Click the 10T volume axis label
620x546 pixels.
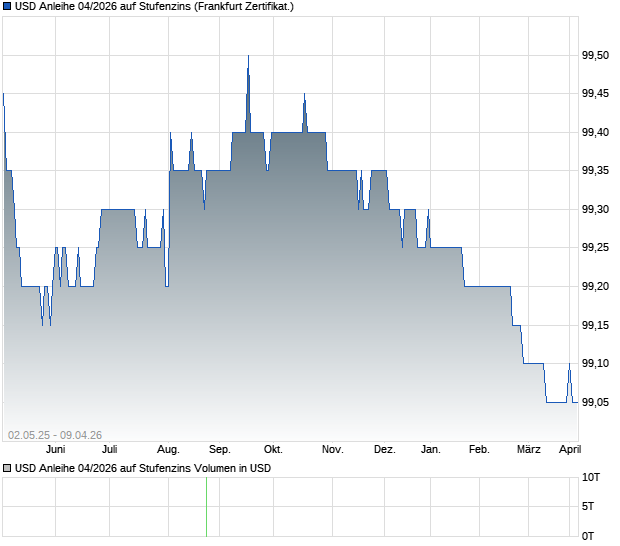[x=591, y=478]
